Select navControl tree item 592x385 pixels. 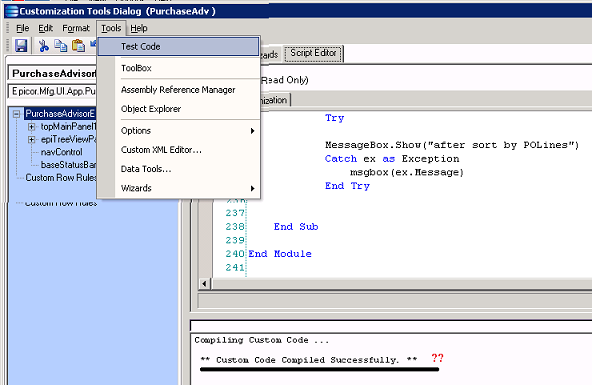tap(62, 152)
